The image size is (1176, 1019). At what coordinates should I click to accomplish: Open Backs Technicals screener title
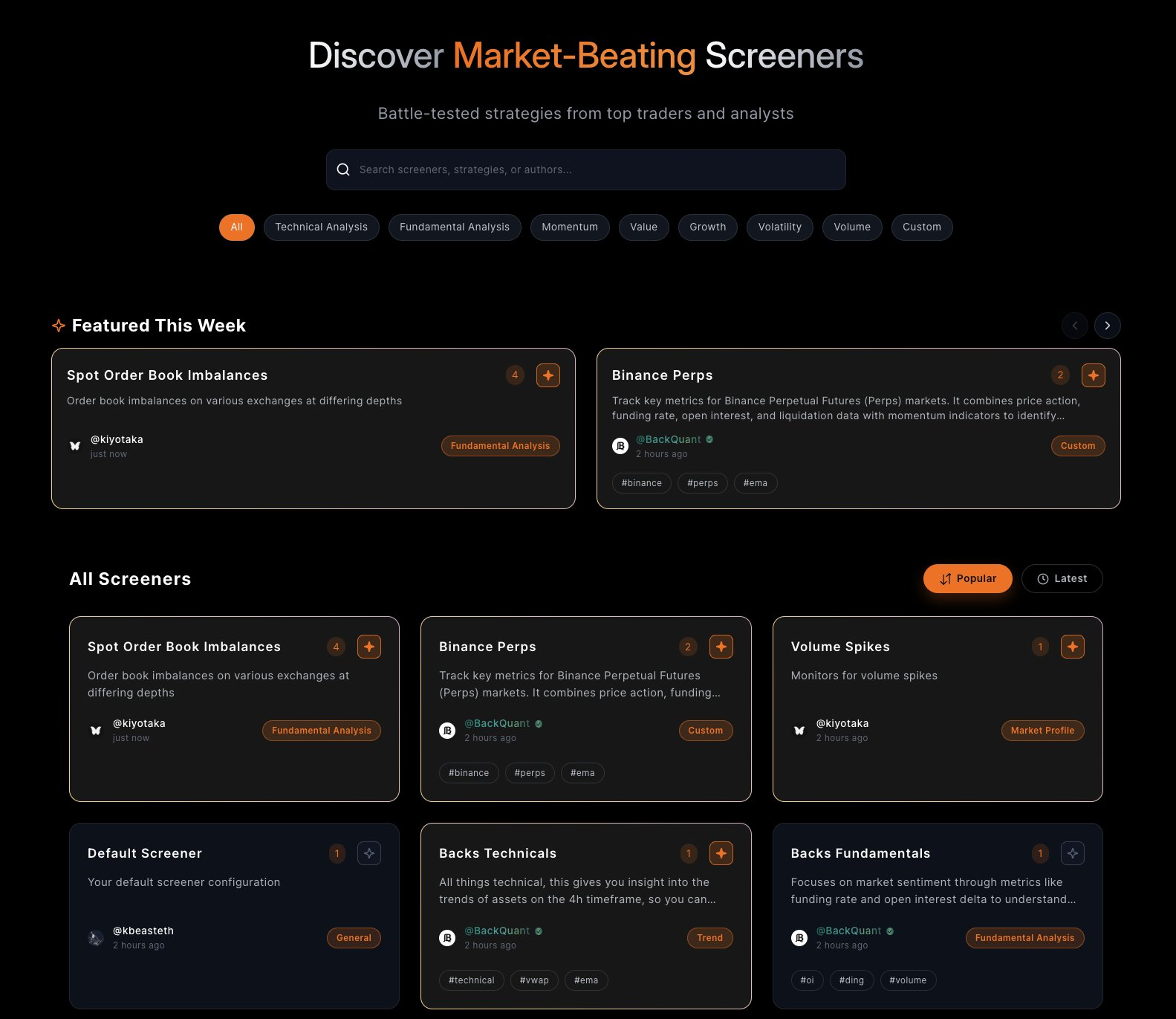point(498,853)
